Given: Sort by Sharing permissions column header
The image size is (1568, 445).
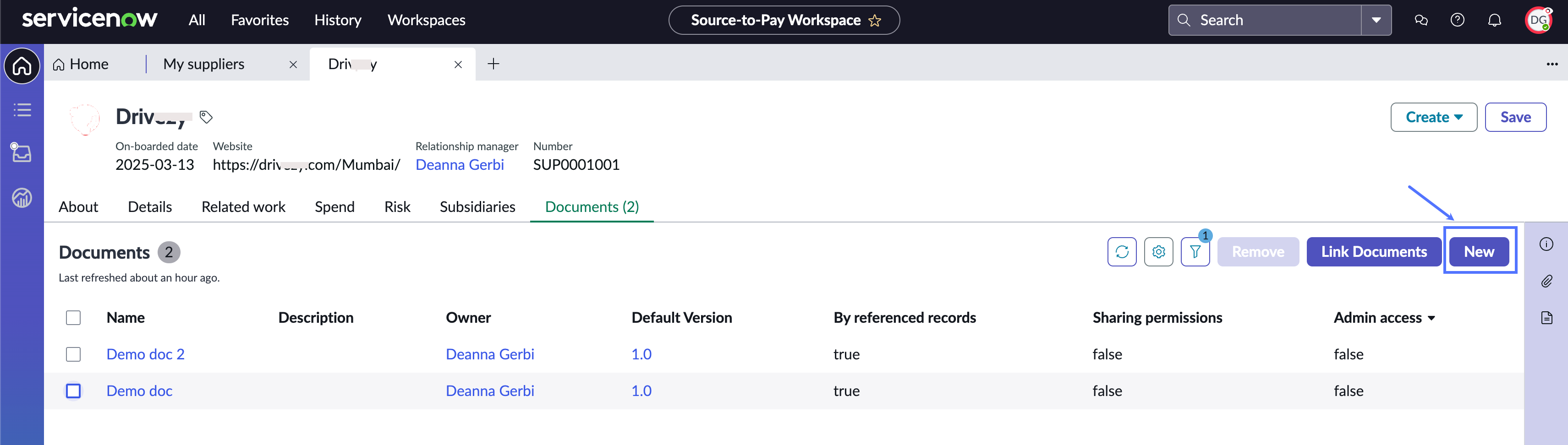Looking at the screenshot, I should coord(1157,317).
